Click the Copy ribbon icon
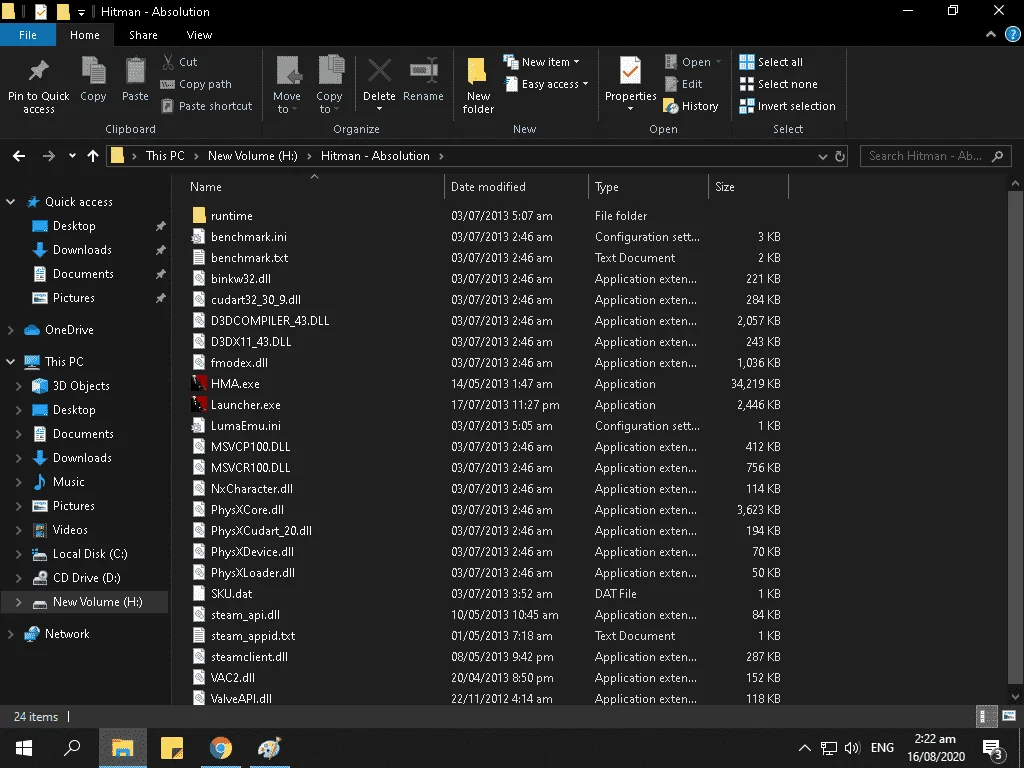 (x=93, y=71)
